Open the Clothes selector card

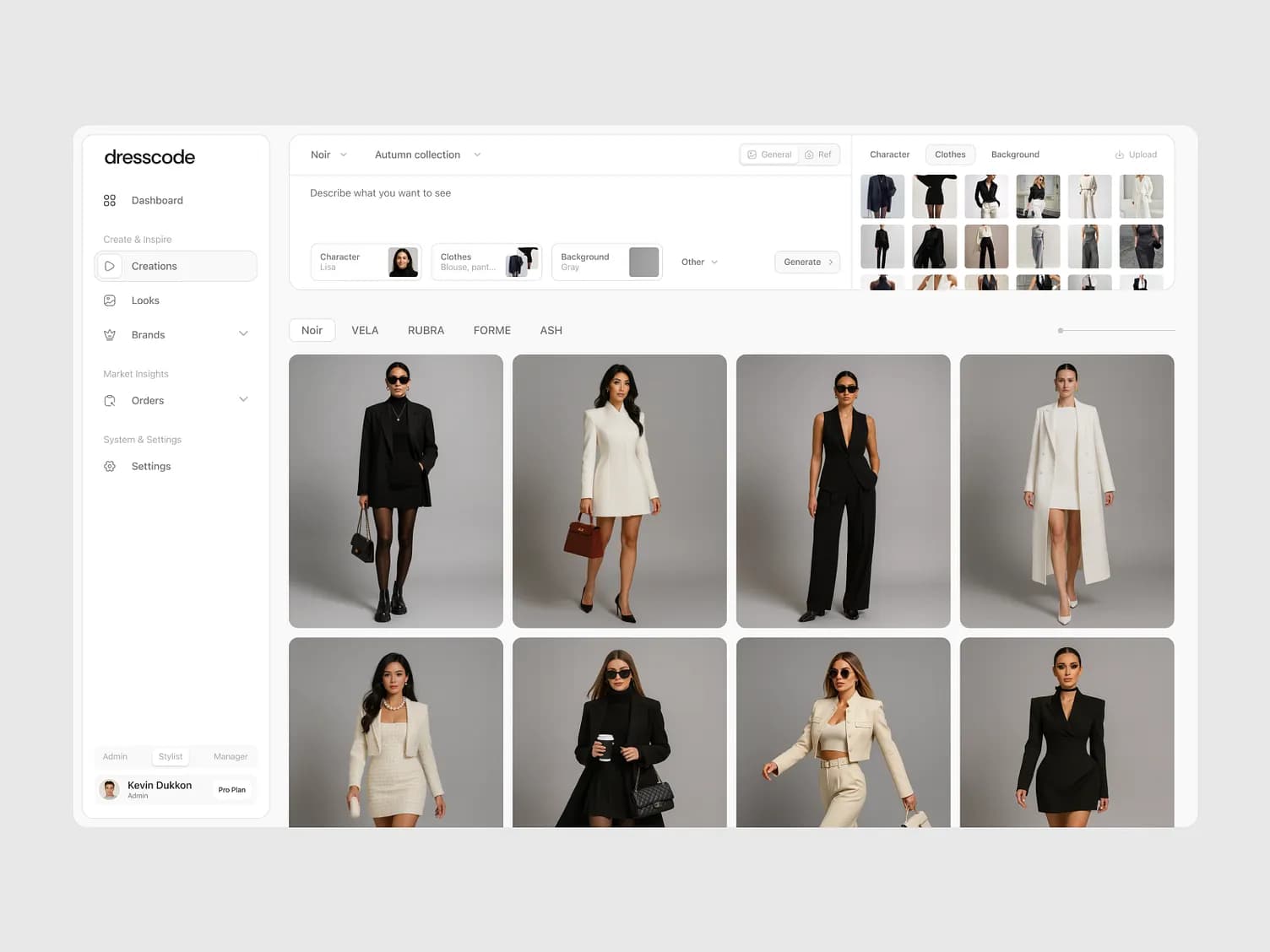(487, 262)
